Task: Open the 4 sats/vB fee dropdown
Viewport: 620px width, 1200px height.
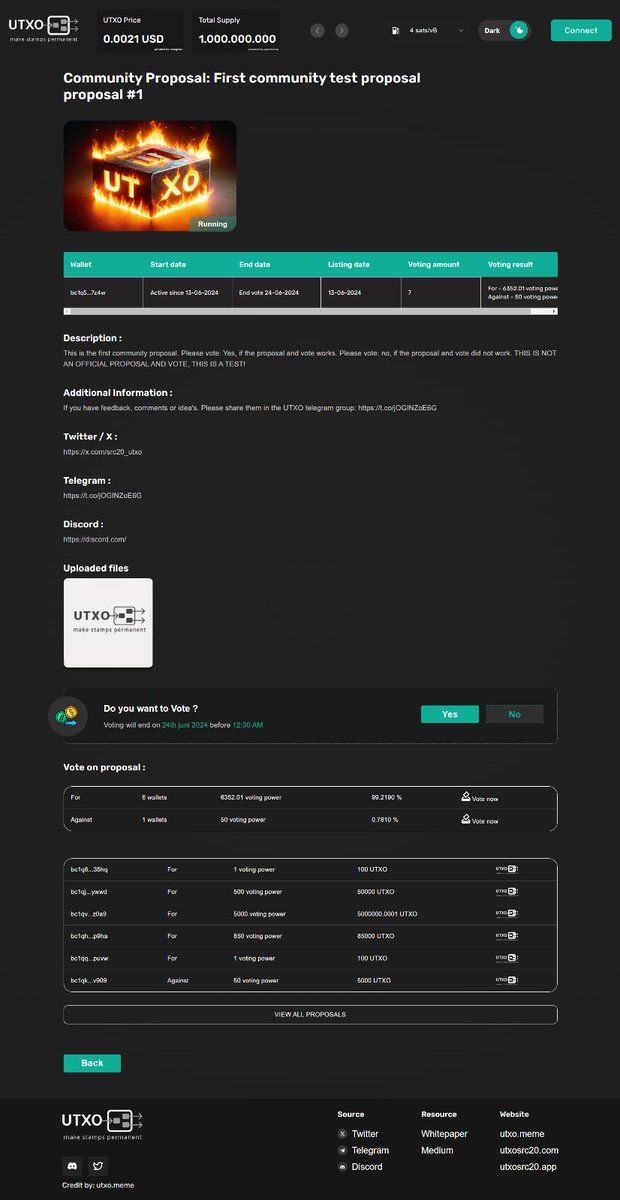Action: pos(437,31)
